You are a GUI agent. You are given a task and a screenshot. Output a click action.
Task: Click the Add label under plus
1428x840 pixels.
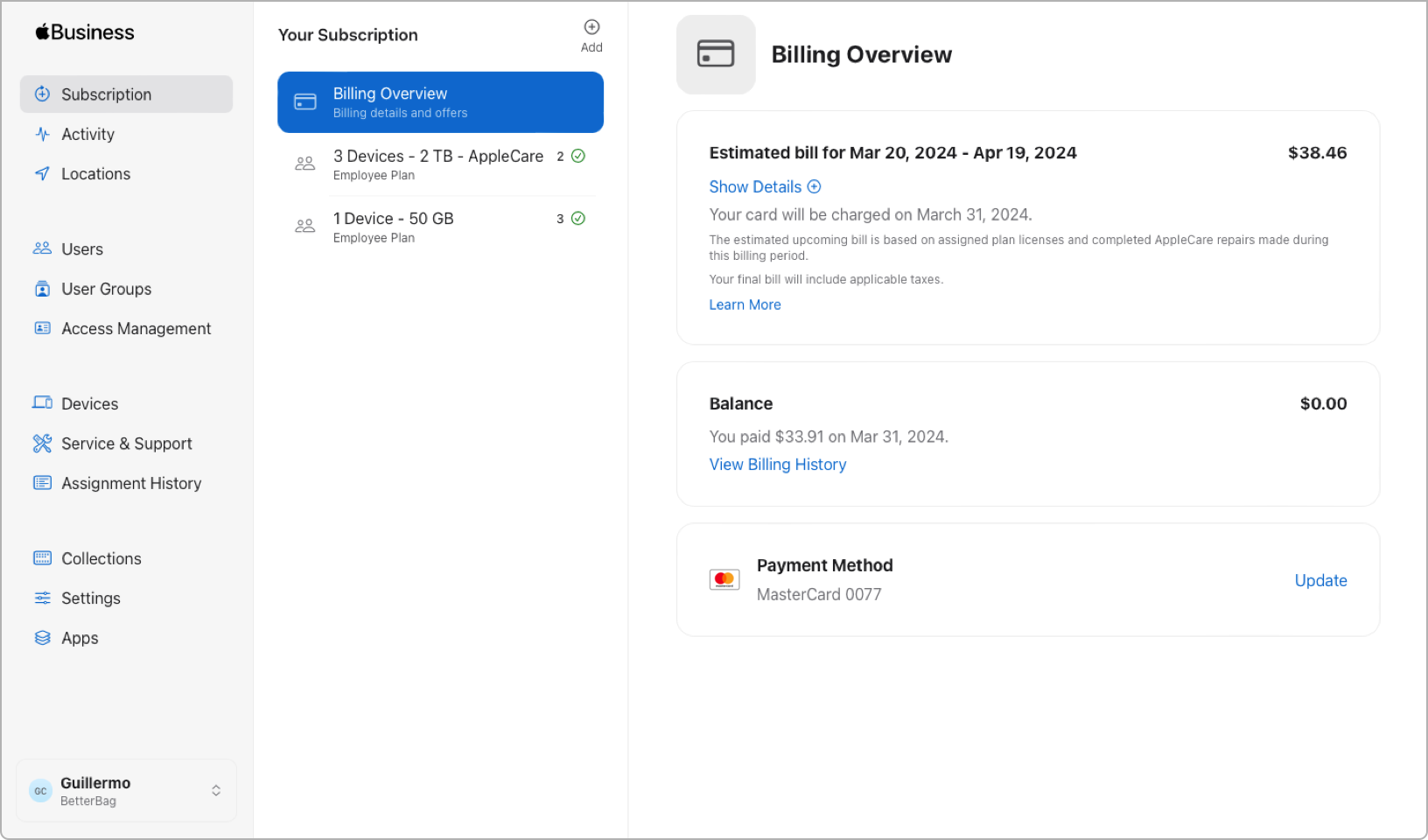click(x=591, y=47)
